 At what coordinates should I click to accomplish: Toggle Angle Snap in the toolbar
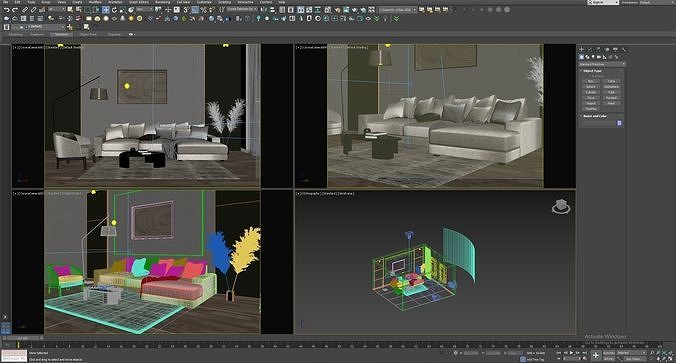[x=195, y=9]
